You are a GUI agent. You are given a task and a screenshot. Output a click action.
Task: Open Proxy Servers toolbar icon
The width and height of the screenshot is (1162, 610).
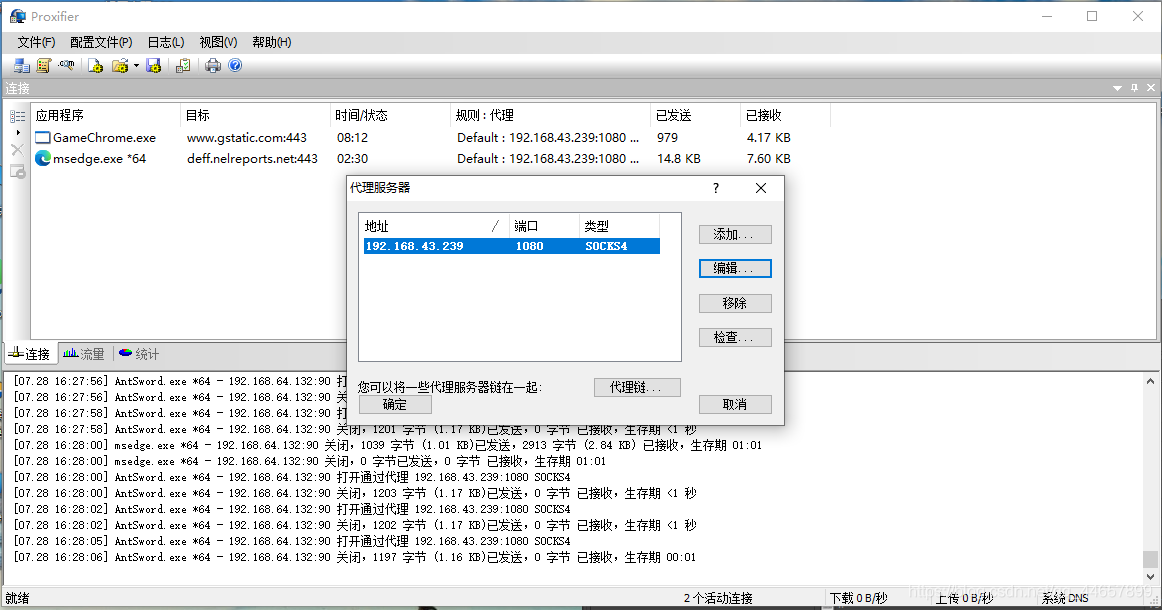pos(21,66)
